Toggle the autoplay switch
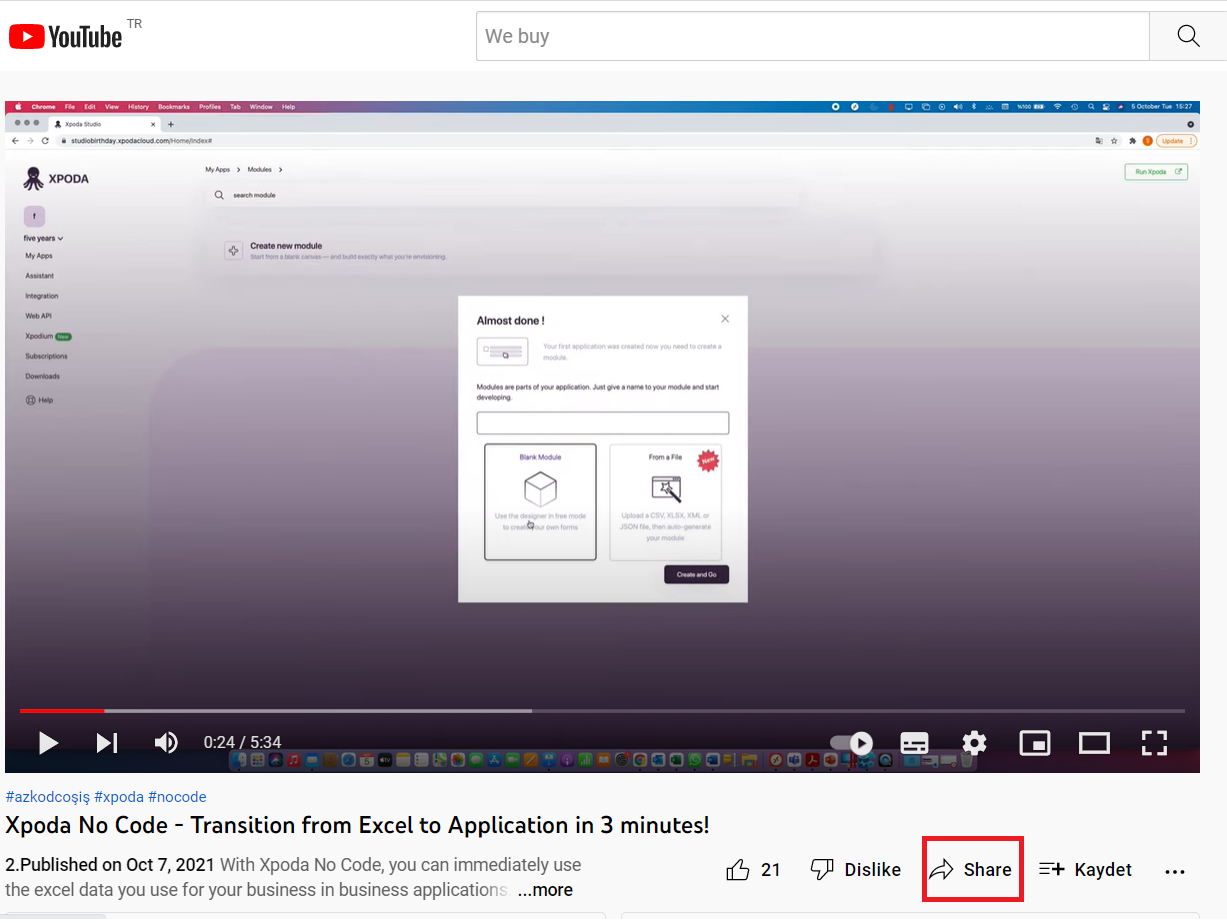Screen dimensions: 1227x923 [852, 743]
